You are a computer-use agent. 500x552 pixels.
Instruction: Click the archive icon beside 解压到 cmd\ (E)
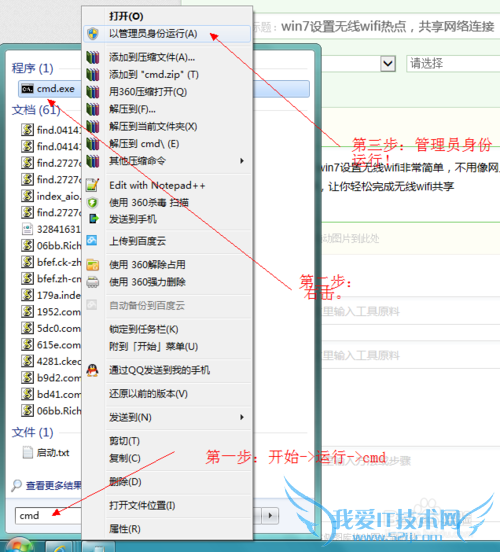(93, 144)
